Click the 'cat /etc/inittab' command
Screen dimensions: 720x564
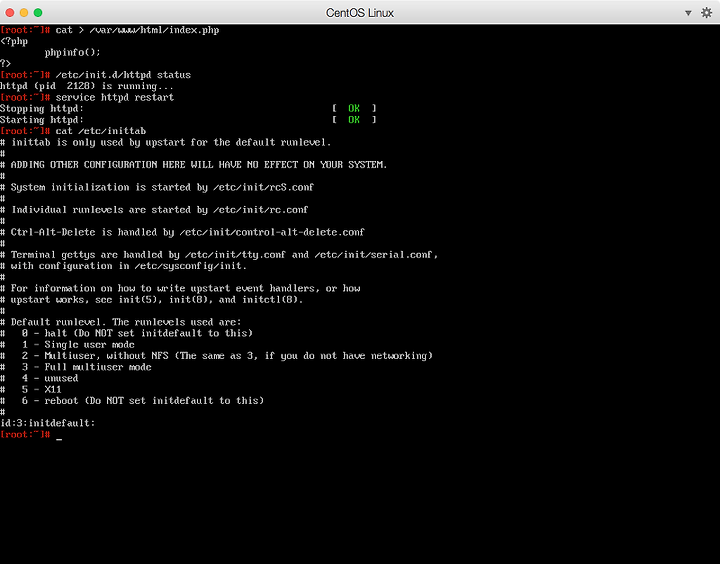pyautogui.click(x=101, y=131)
